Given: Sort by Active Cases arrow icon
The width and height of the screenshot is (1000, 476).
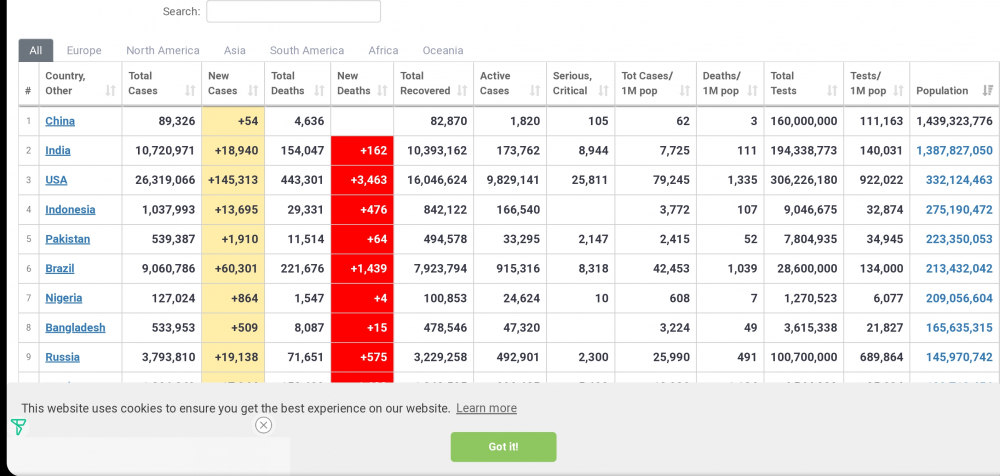Looking at the screenshot, I should click(534, 91).
